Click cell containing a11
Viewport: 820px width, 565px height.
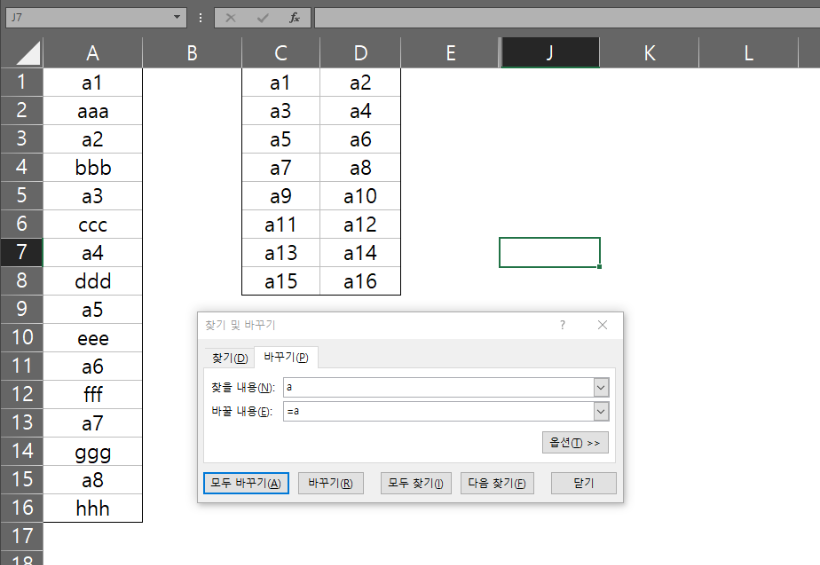281,224
